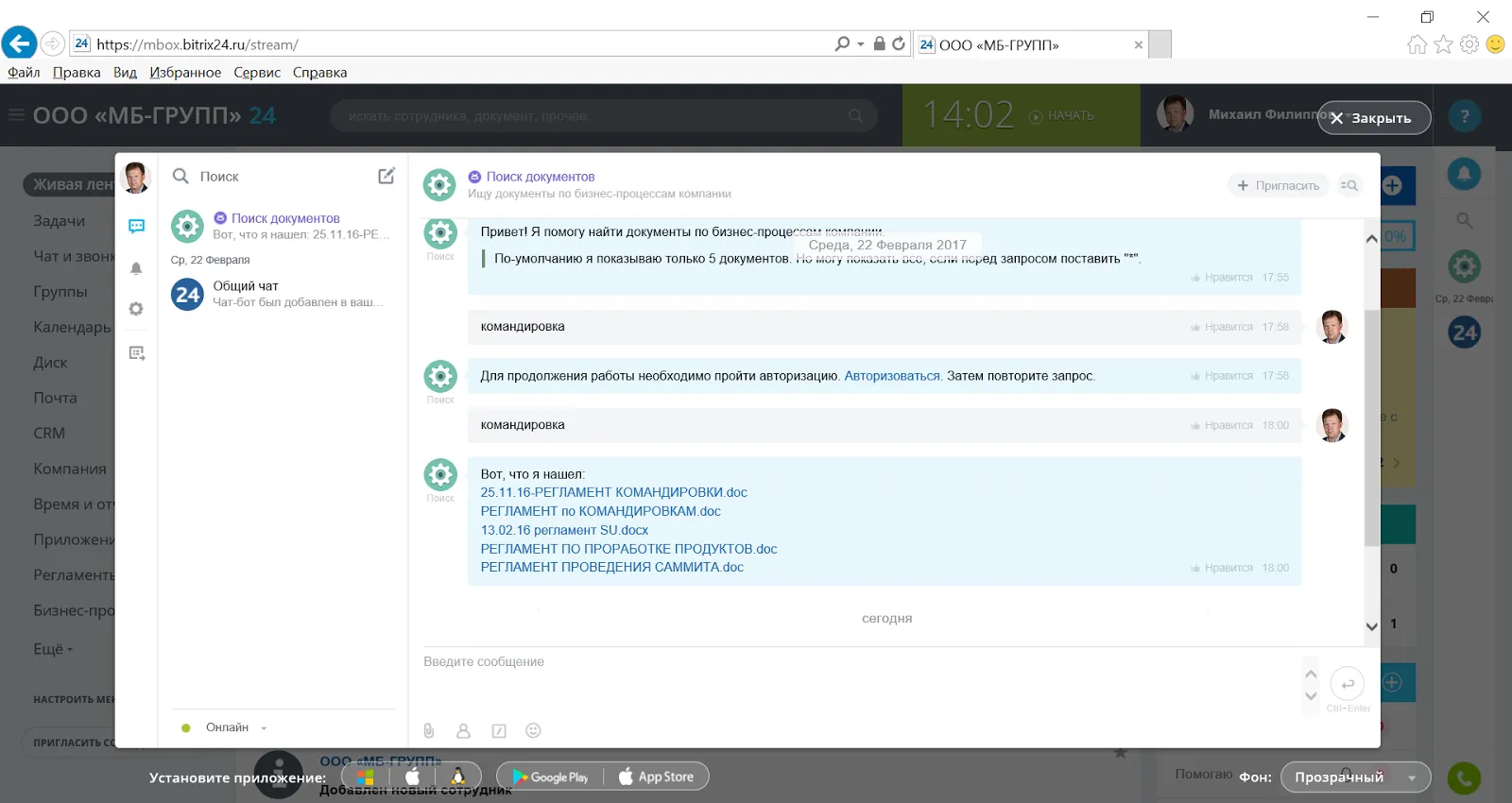Open notifications bell in messenger sidebar
1512x803 pixels.
coord(136,268)
